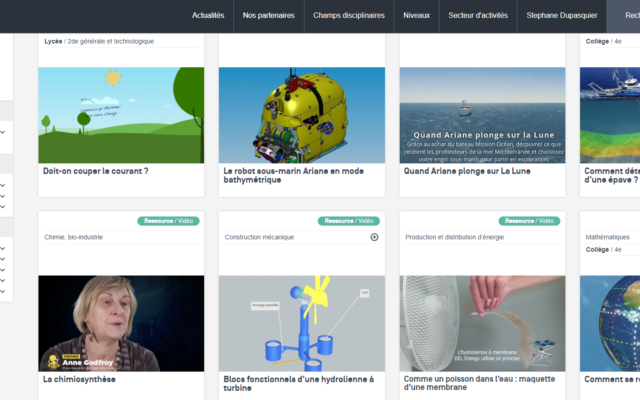The height and width of the screenshot is (400, 640).
Task: Open the ship at sea thumbnail
Action: click(x=482, y=115)
